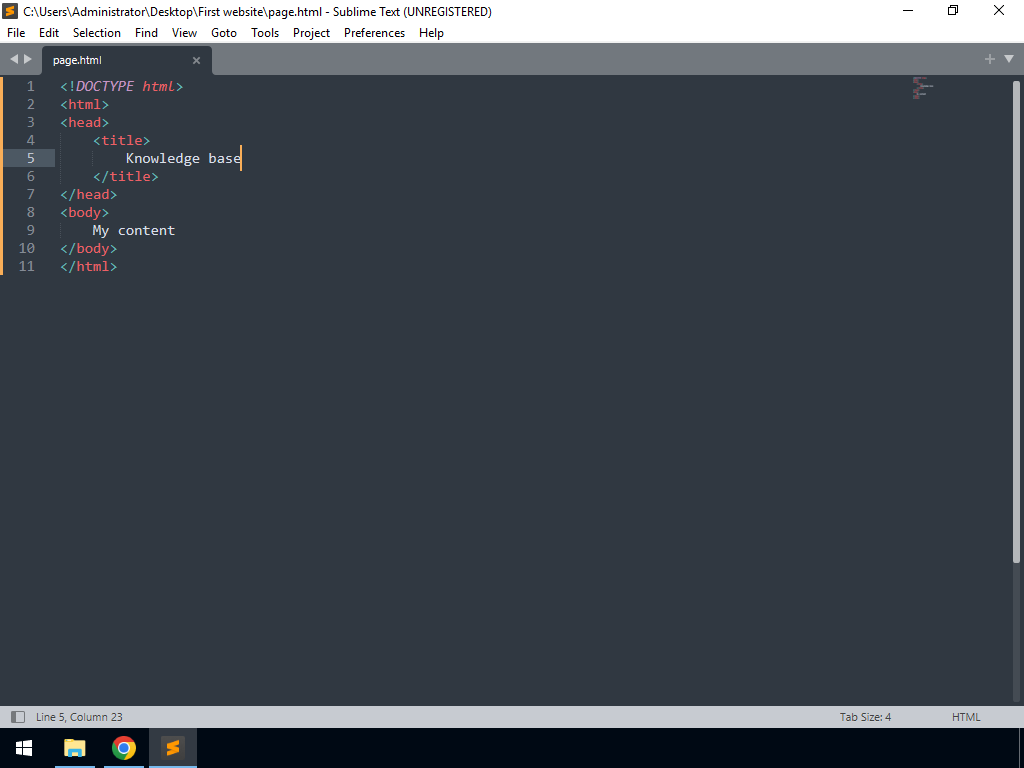Image resolution: width=1024 pixels, height=768 pixels.
Task: Click the Line 5, Column 23 status text
Action: click(x=79, y=717)
